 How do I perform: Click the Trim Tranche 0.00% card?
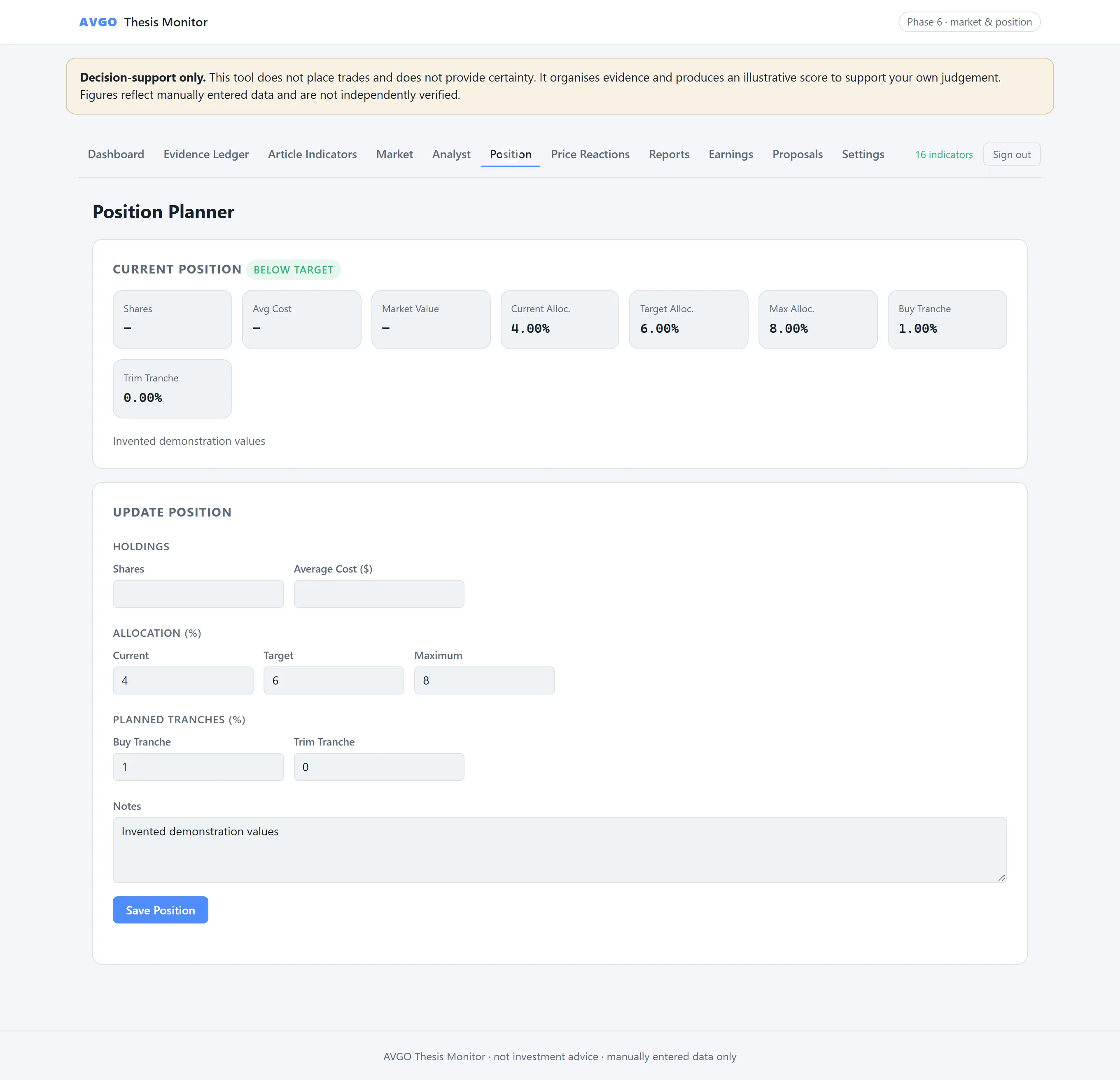172,389
